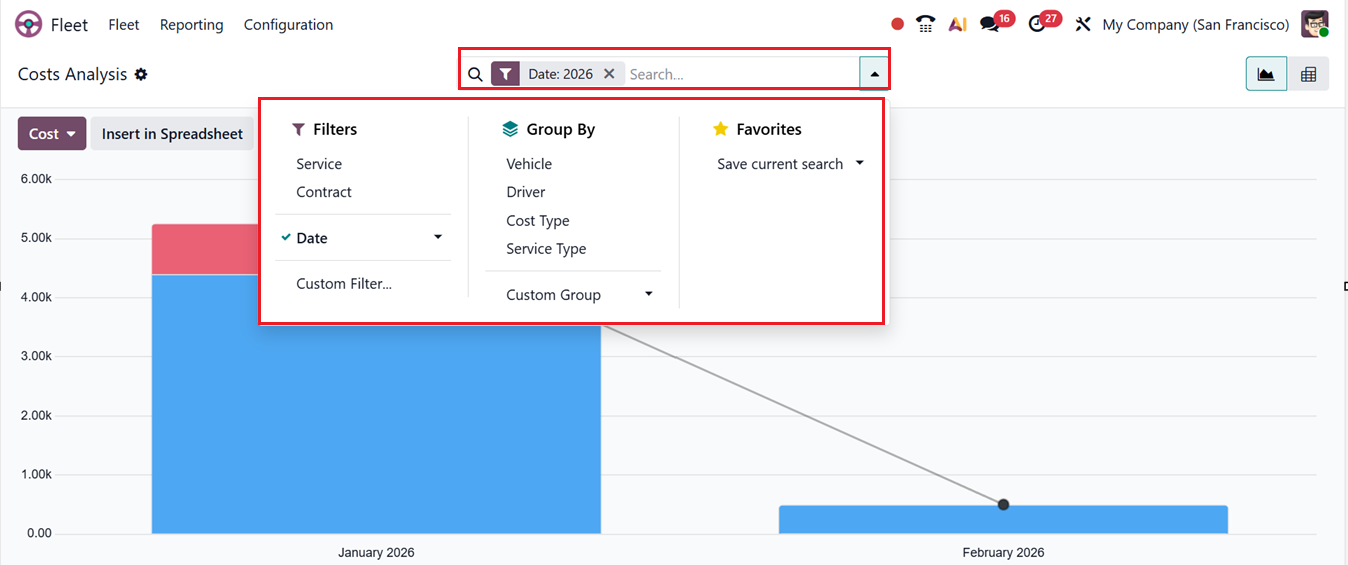Toggle the Contract filter
The image size is (1348, 565).
click(x=324, y=192)
